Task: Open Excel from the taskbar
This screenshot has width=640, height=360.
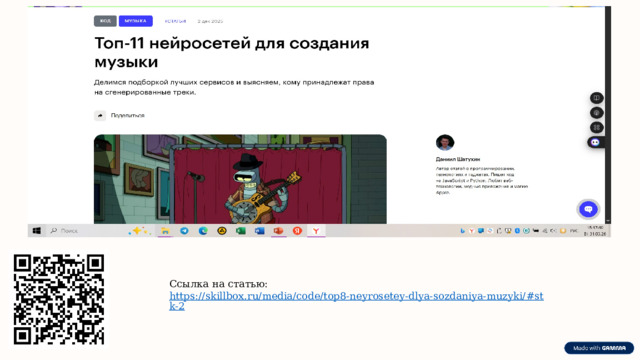Action: tap(240, 231)
